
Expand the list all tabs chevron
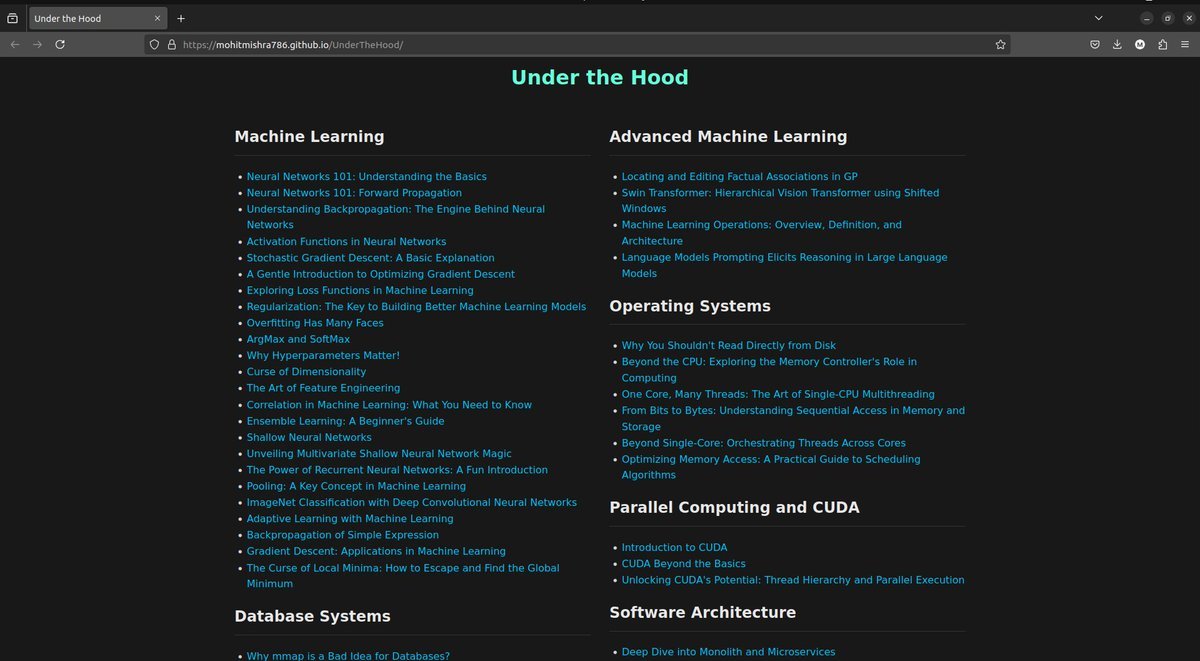(x=1098, y=18)
